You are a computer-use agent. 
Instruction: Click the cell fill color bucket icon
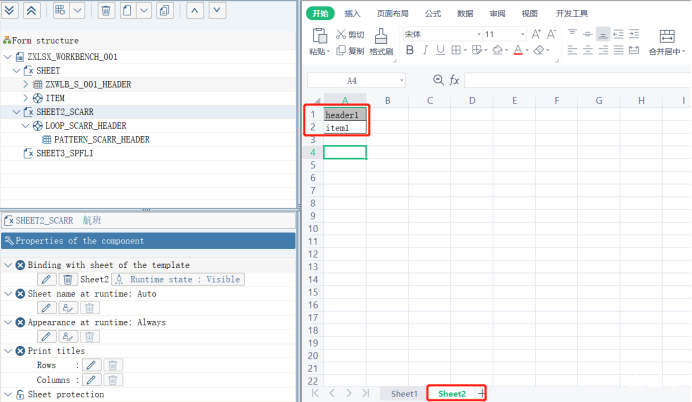click(x=497, y=50)
